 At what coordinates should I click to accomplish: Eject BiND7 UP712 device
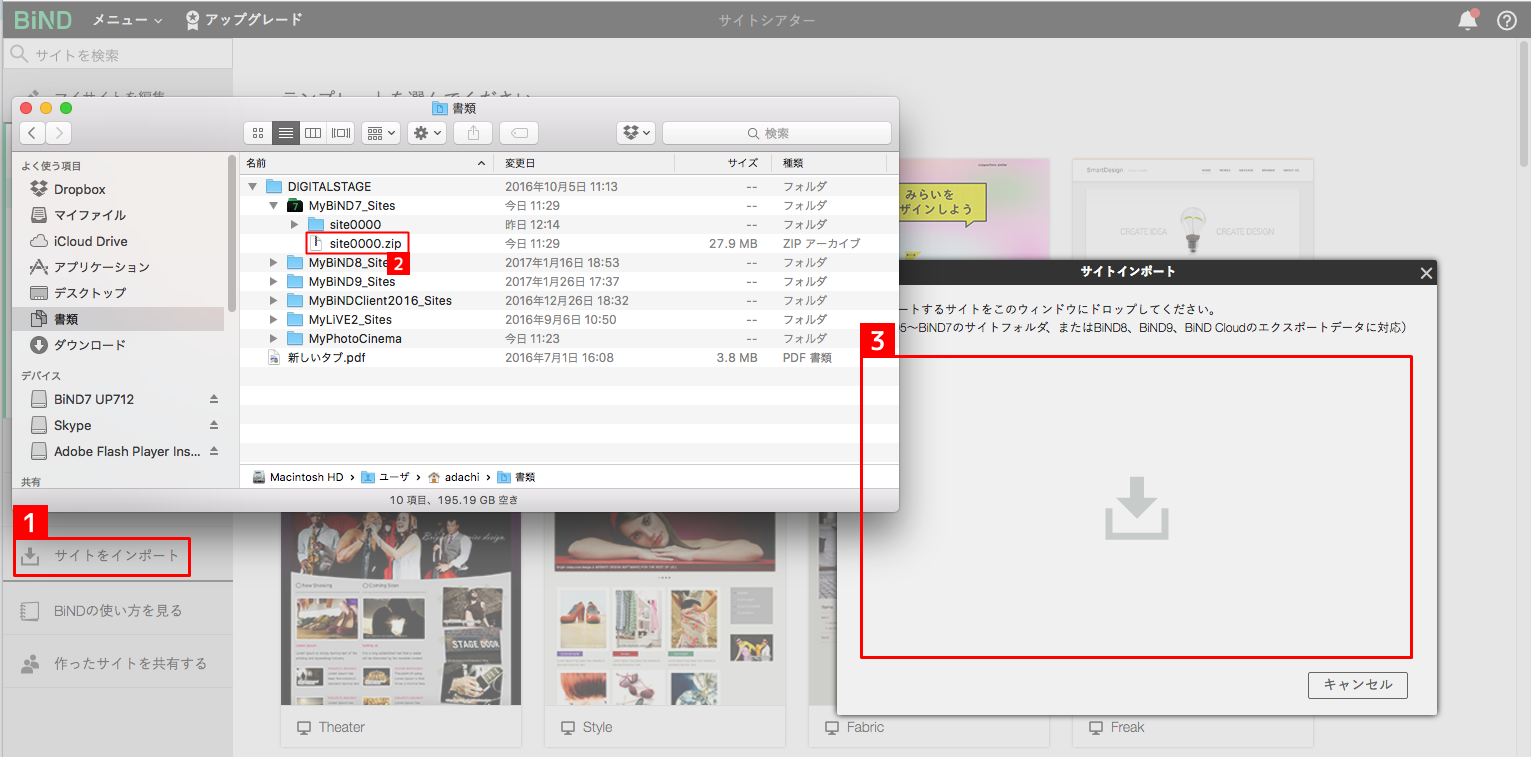point(213,399)
